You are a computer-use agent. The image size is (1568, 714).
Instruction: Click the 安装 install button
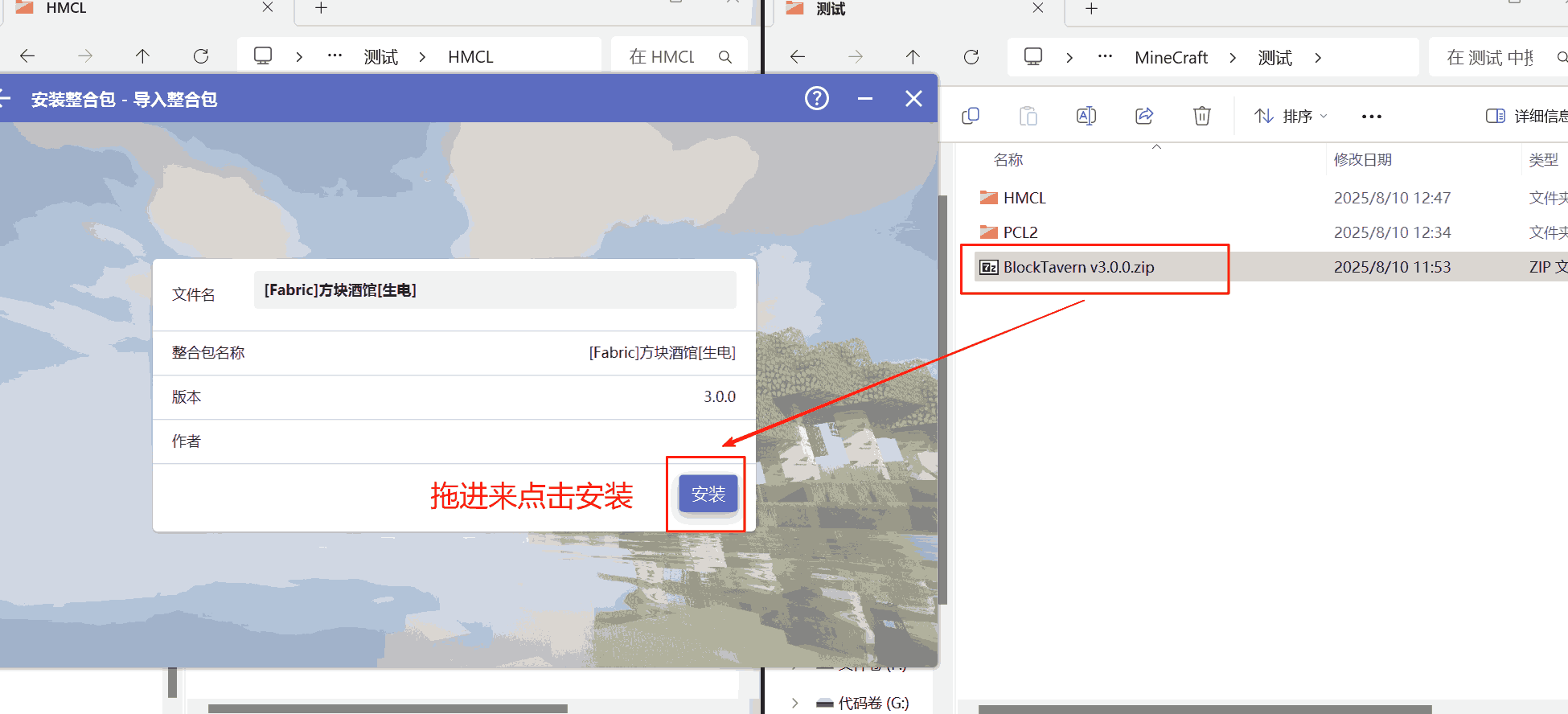[708, 494]
